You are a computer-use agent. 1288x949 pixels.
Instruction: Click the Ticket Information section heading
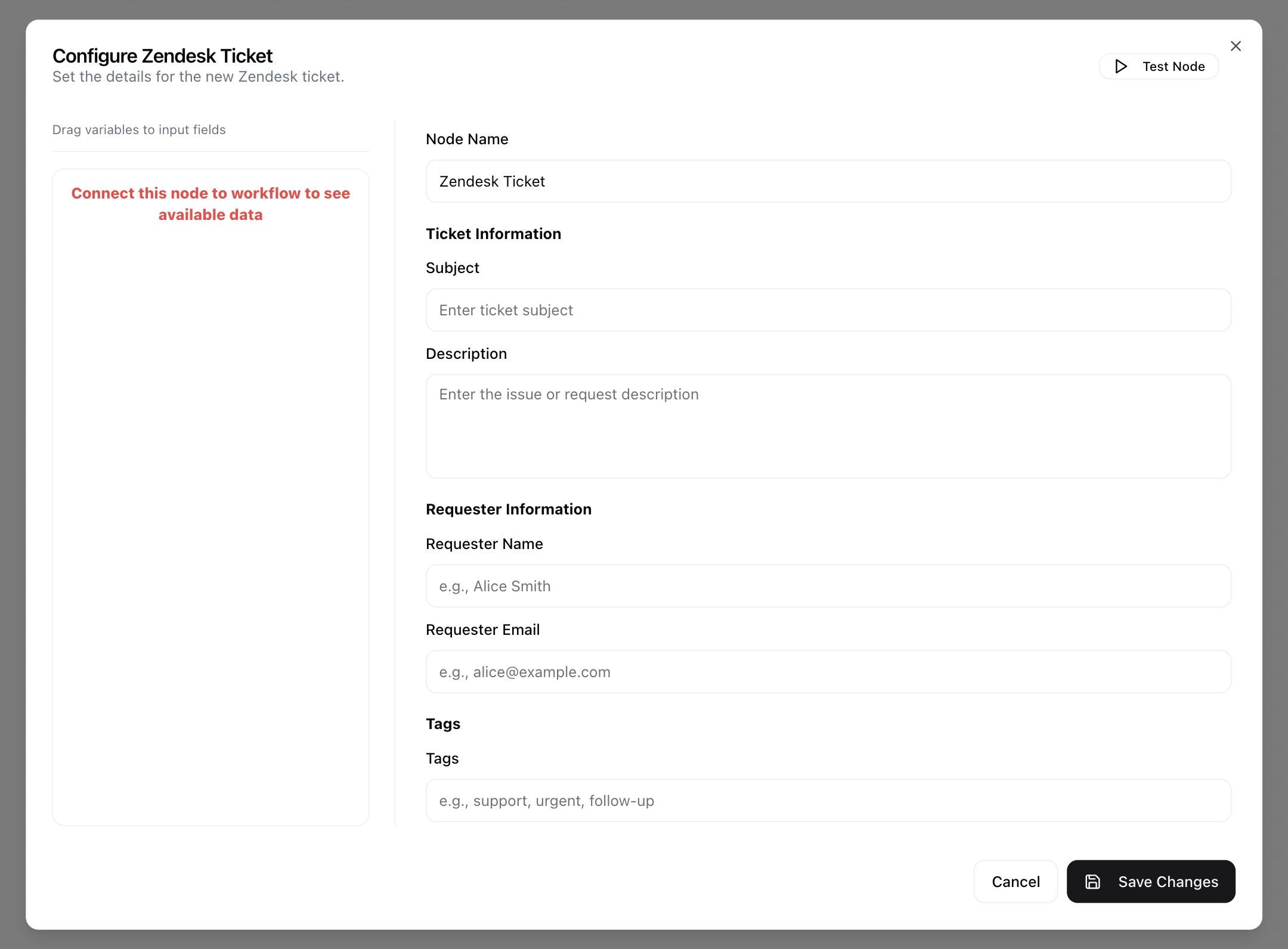click(x=493, y=234)
